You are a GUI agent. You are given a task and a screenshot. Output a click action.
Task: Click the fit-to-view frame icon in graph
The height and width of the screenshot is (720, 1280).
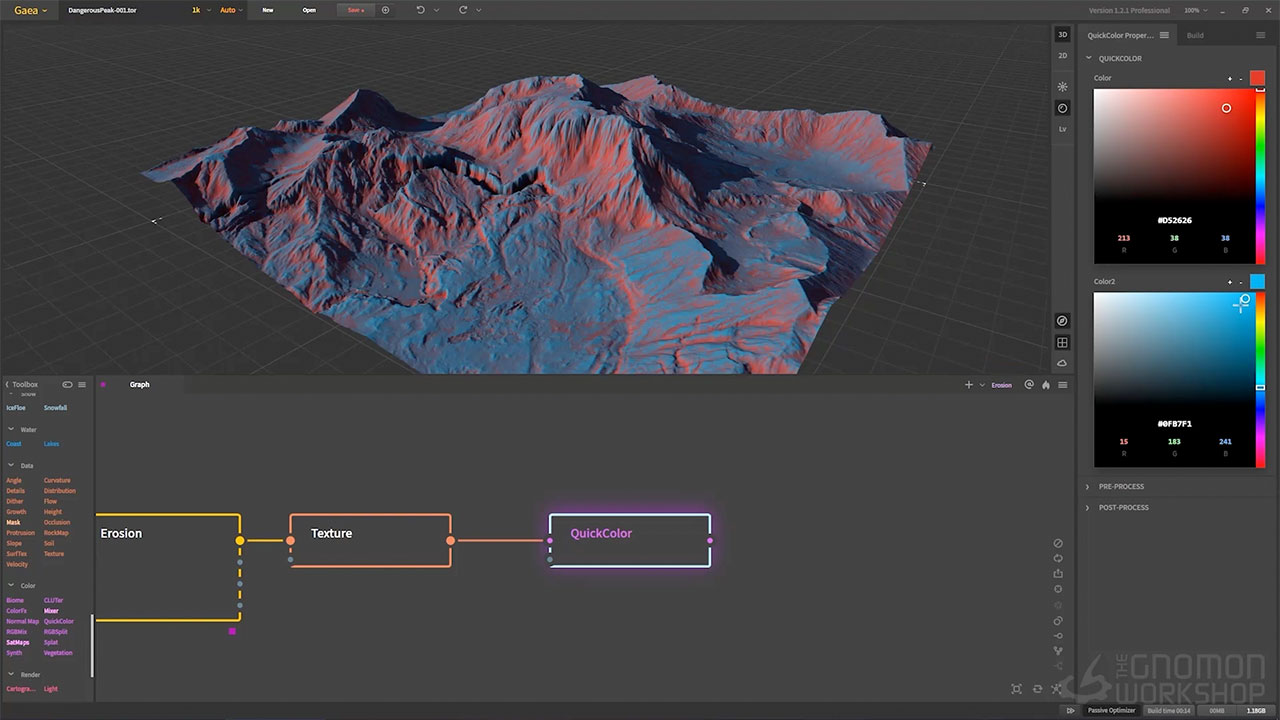(1017, 689)
